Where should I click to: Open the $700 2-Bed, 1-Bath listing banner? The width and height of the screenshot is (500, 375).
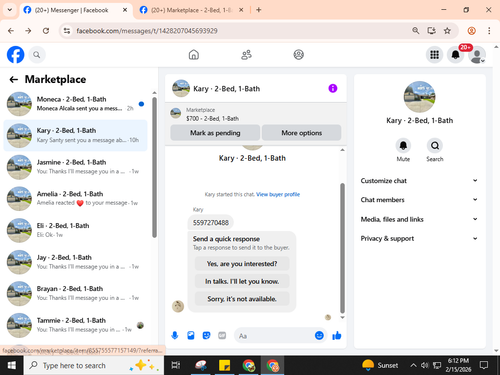coord(256,114)
